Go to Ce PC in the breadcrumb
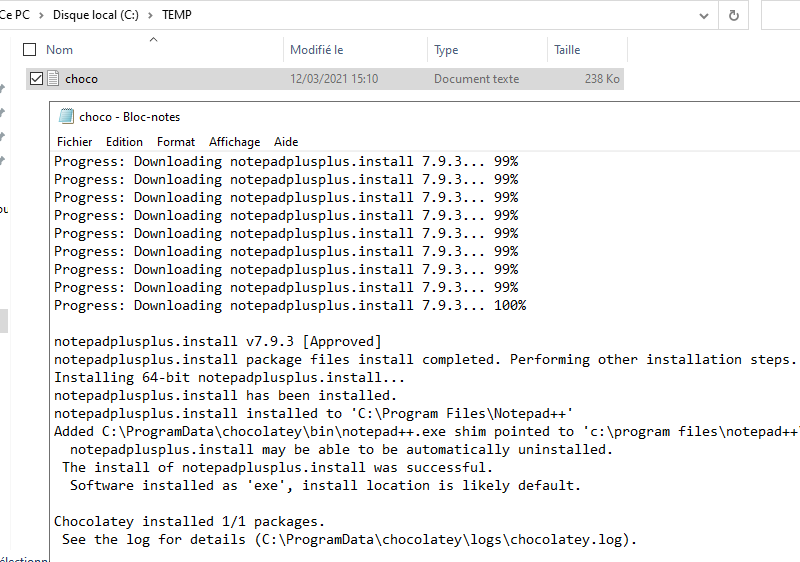 (14, 15)
